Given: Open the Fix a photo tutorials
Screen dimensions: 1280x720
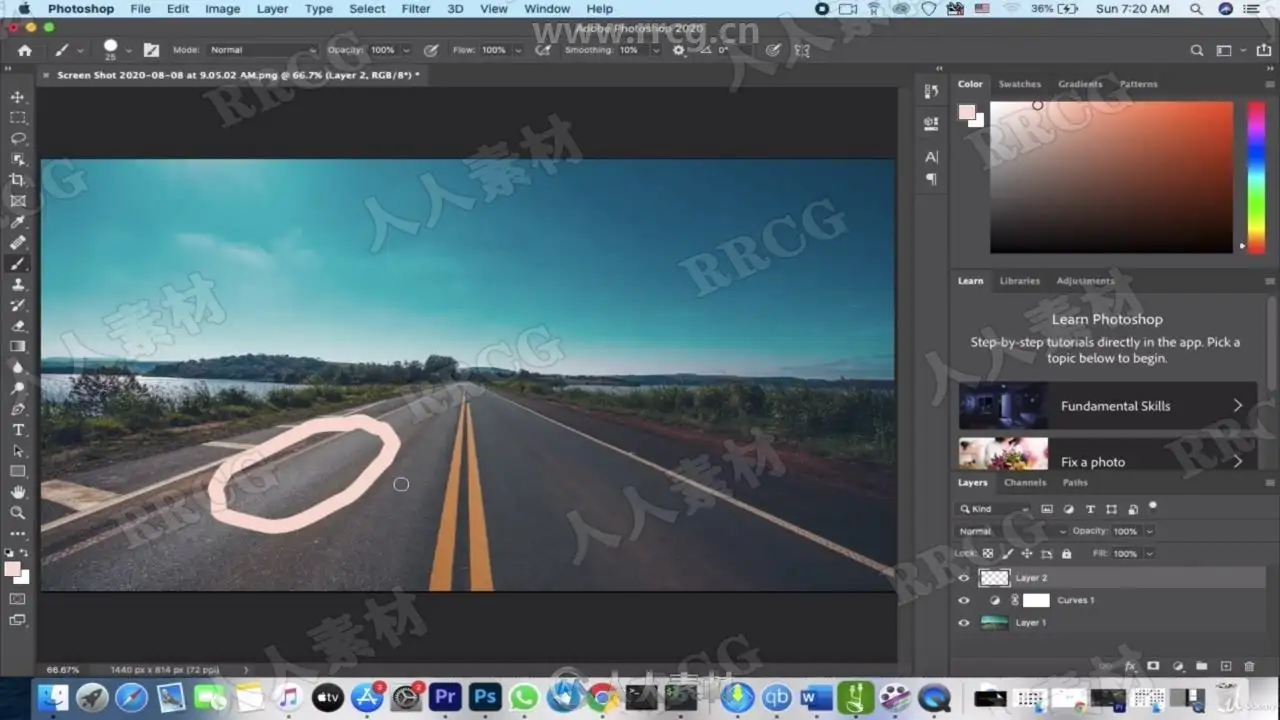Looking at the screenshot, I should (1108, 456).
